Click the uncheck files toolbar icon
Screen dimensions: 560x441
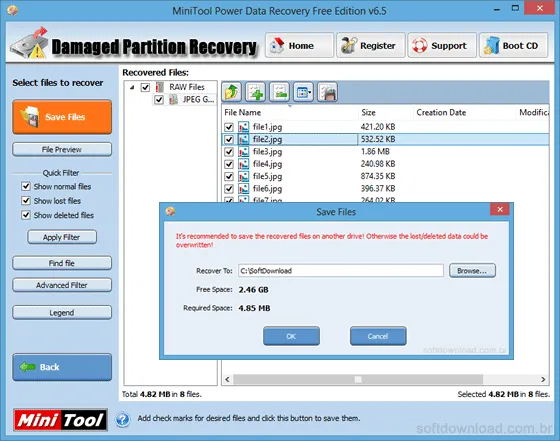click(279, 92)
